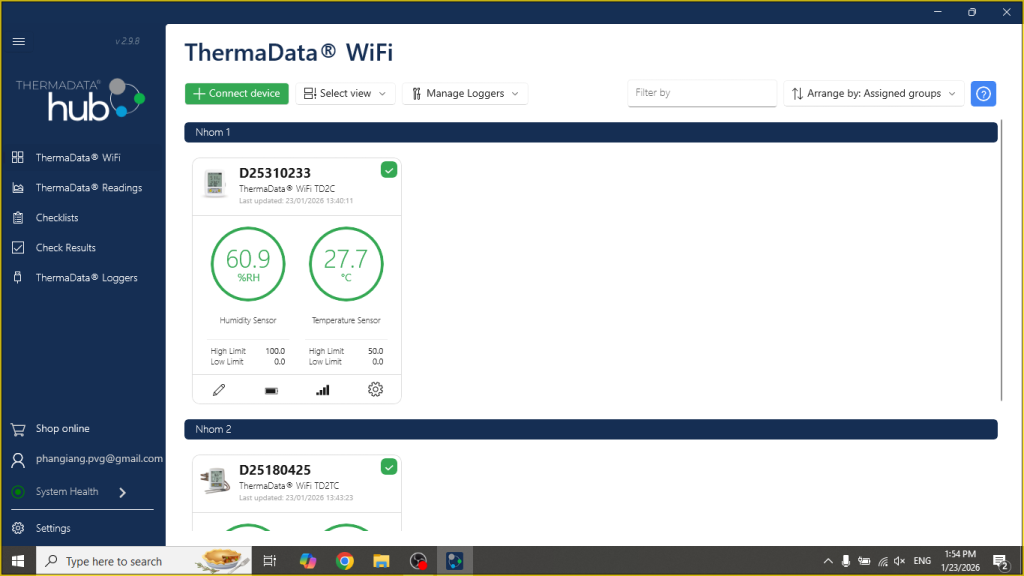
Task: Focus the Filter by input field
Action: (702, 93)
